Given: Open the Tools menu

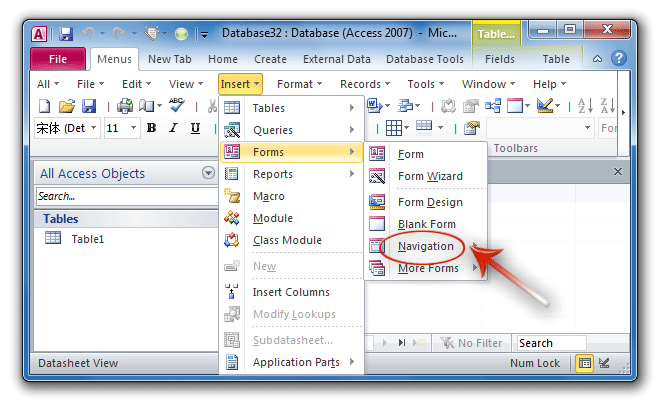Looking at the screenshot, I should [x=425, y=84].
